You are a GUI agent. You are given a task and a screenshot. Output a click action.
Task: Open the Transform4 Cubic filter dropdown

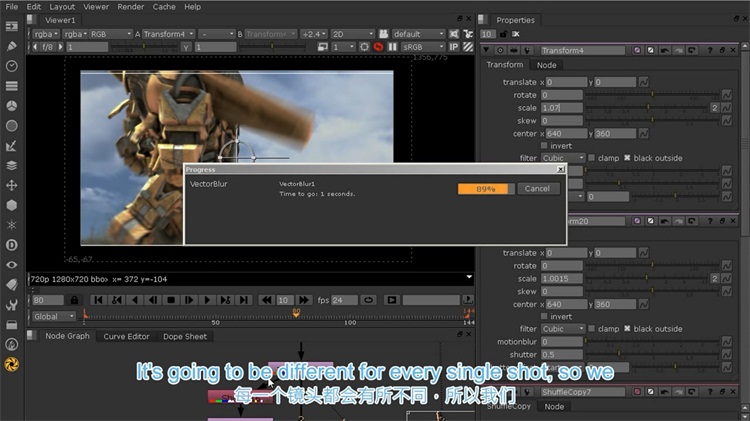pos(563,158)
